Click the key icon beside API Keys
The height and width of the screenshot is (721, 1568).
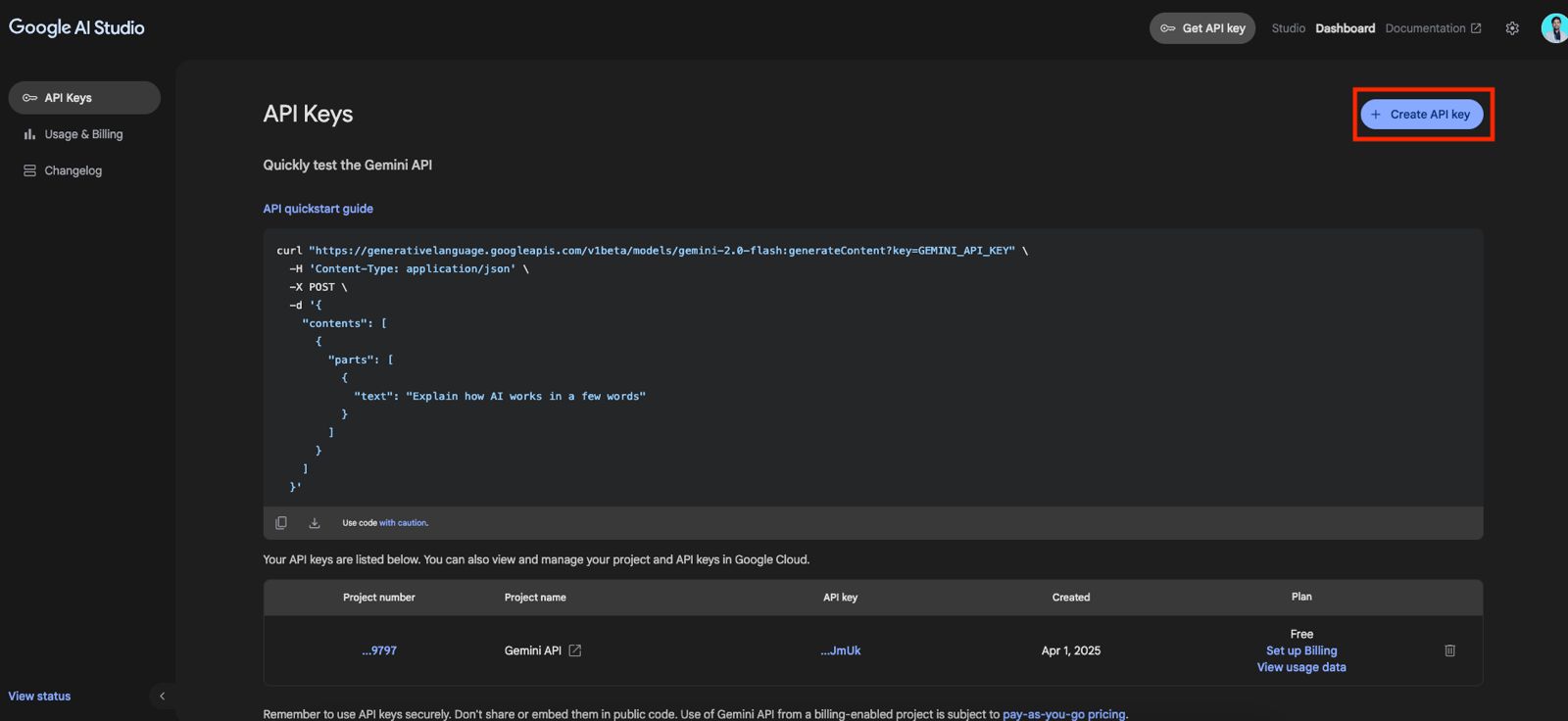[29, 98]
